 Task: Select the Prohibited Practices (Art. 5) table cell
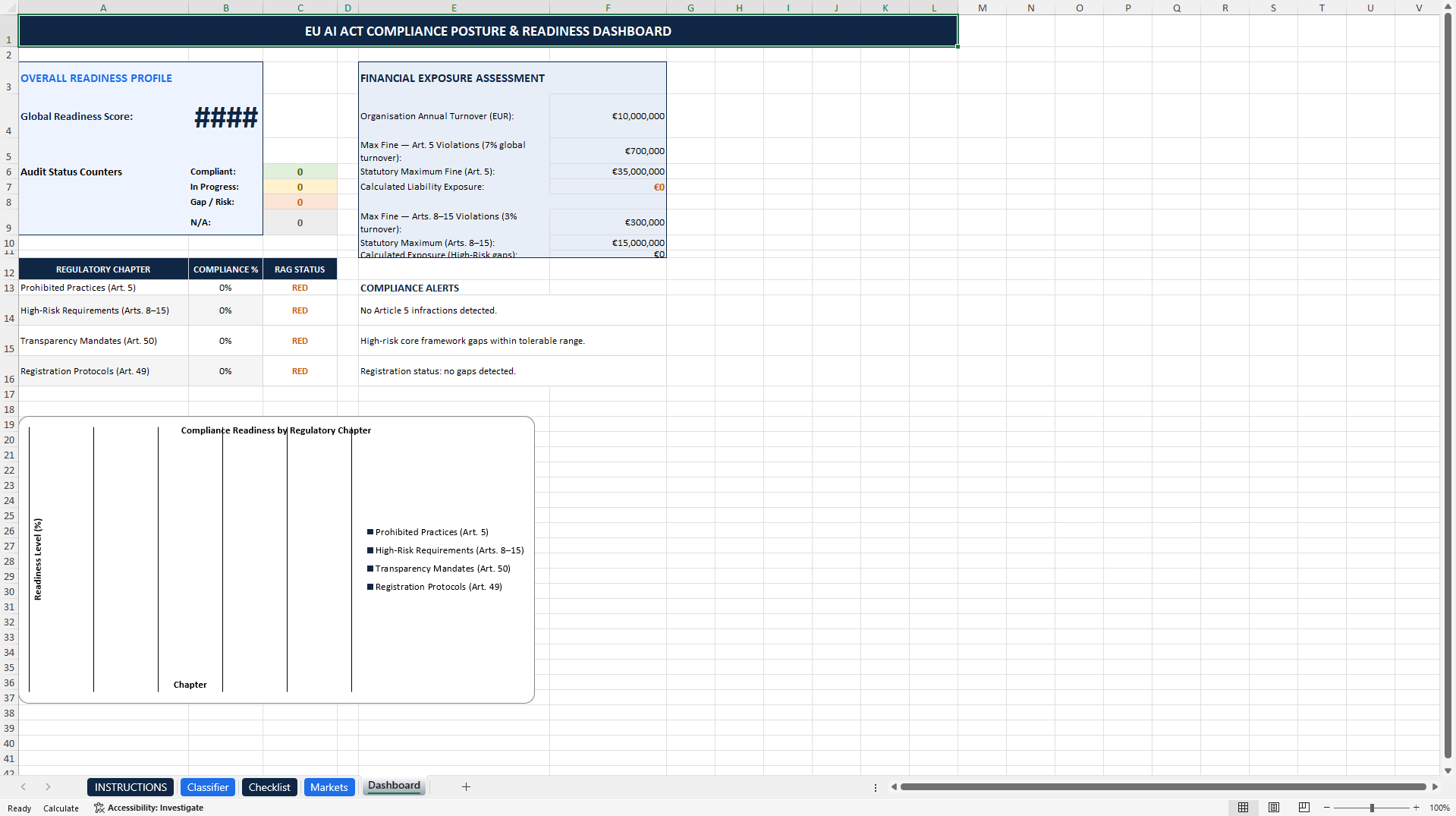[x=103, y=288]
